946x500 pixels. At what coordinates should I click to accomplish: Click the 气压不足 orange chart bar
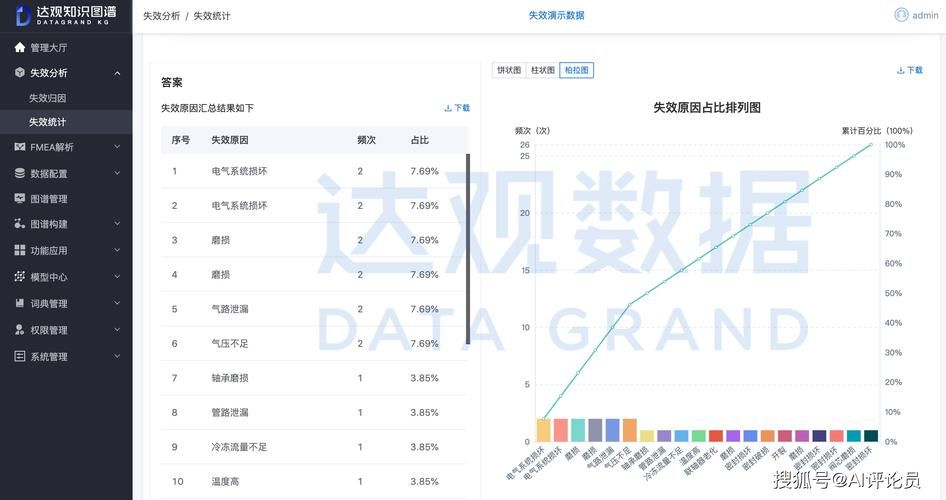pyautogui.click(x=630, y=430)
